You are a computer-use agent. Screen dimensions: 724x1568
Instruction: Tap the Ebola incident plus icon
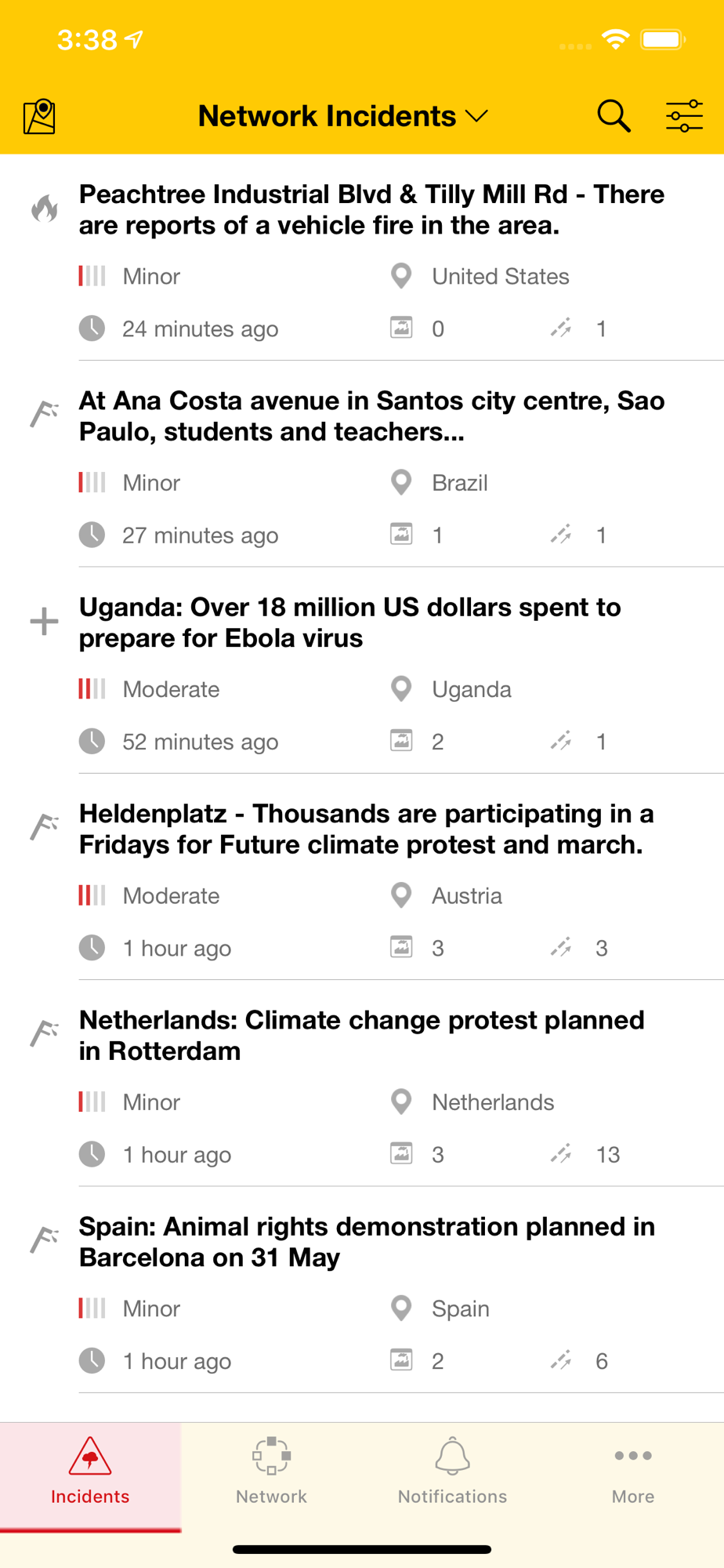tap(44, 622)
